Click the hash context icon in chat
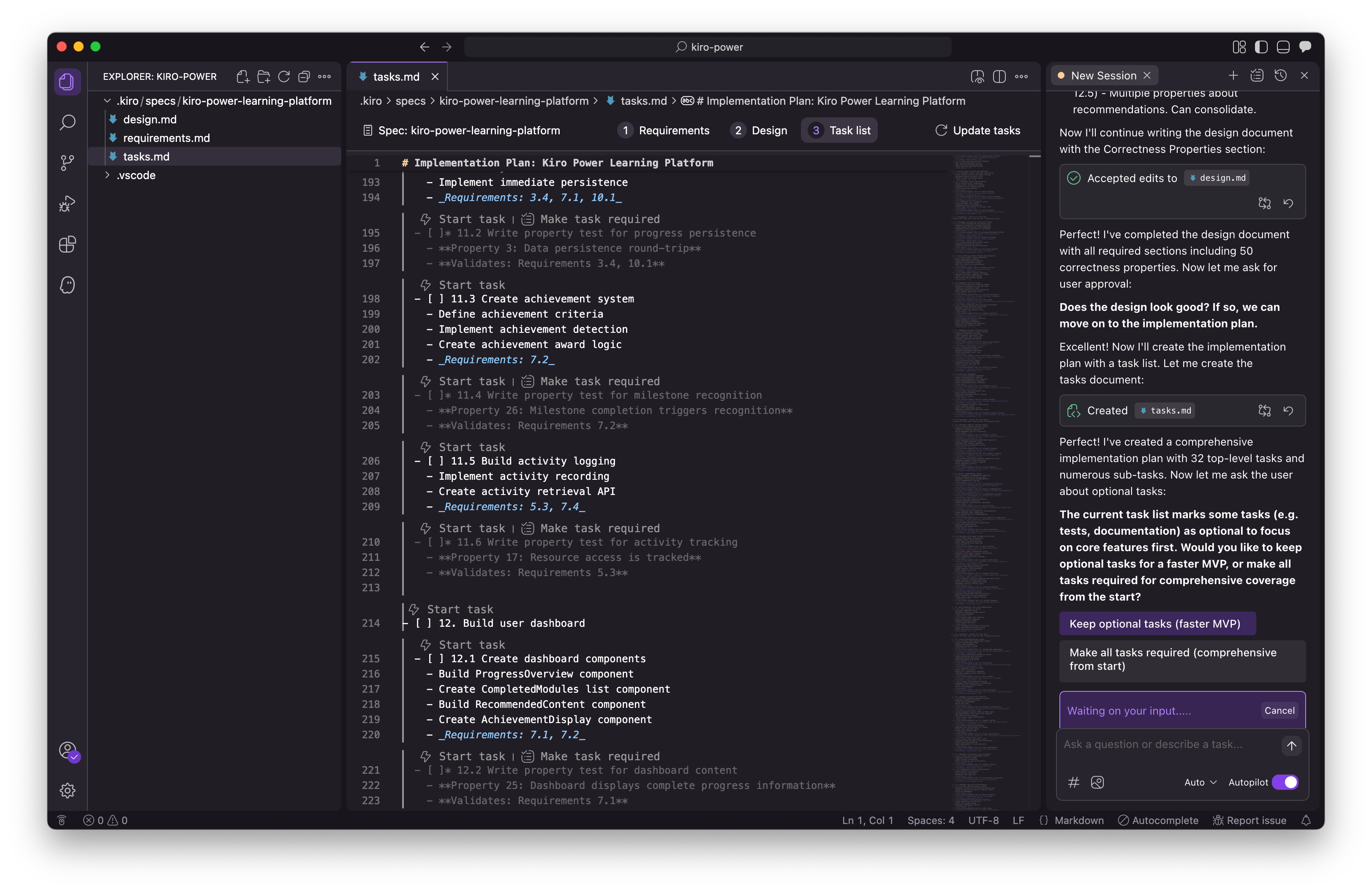1372x892 pixels. tap(1073, 782)
